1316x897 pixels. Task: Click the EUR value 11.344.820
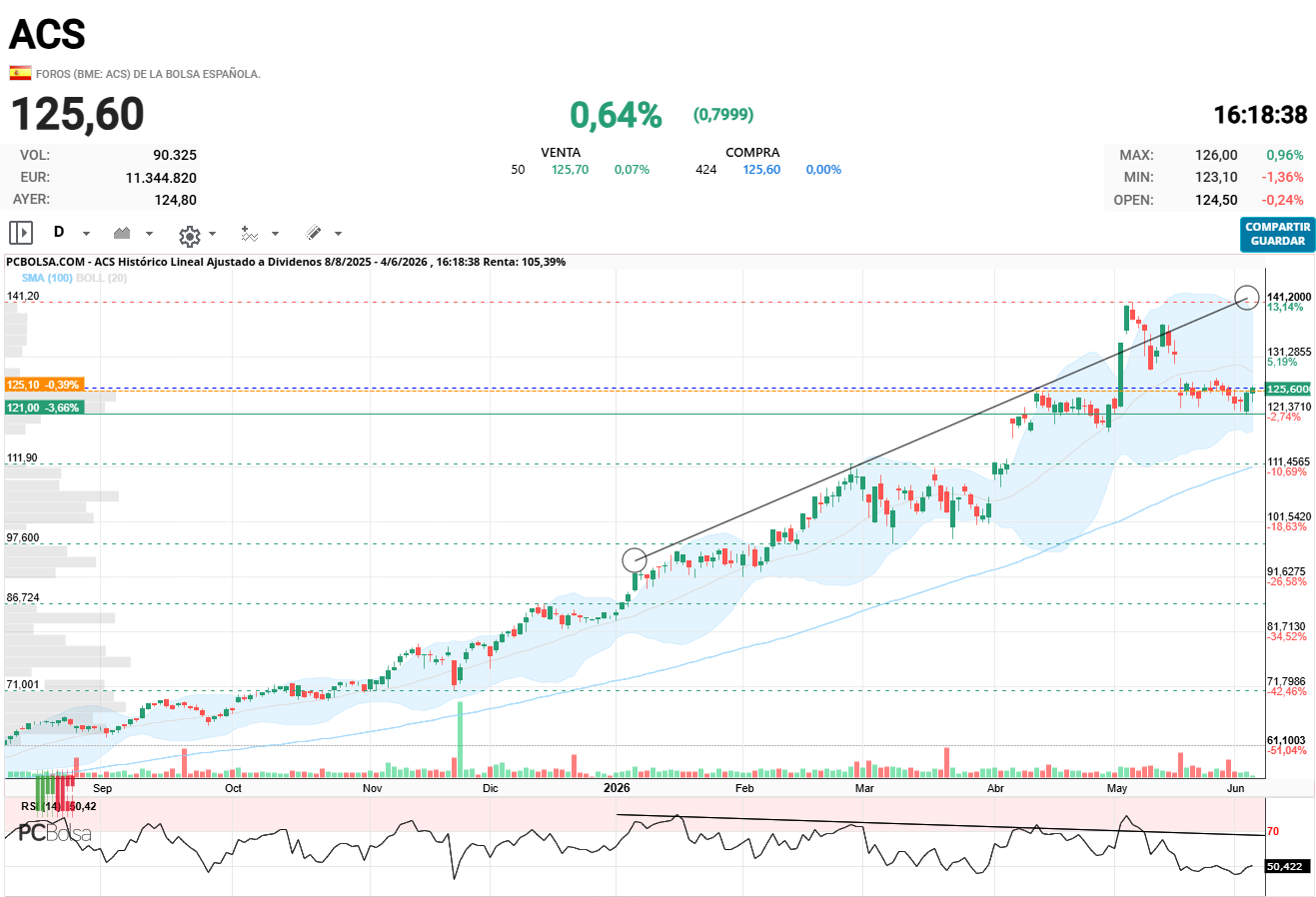[x=161, y=178]
